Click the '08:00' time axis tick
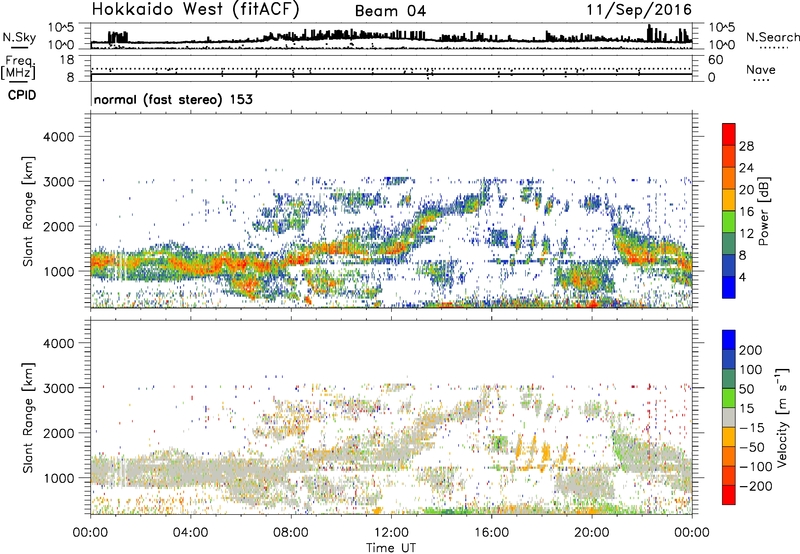Viewport: 800px width, 554px height. pos(291,533)
